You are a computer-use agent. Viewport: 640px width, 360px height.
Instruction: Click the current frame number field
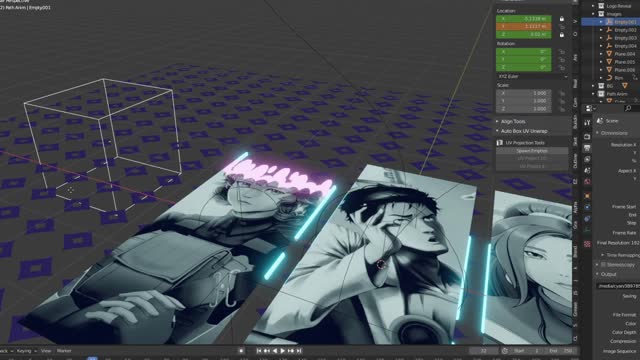484,351
